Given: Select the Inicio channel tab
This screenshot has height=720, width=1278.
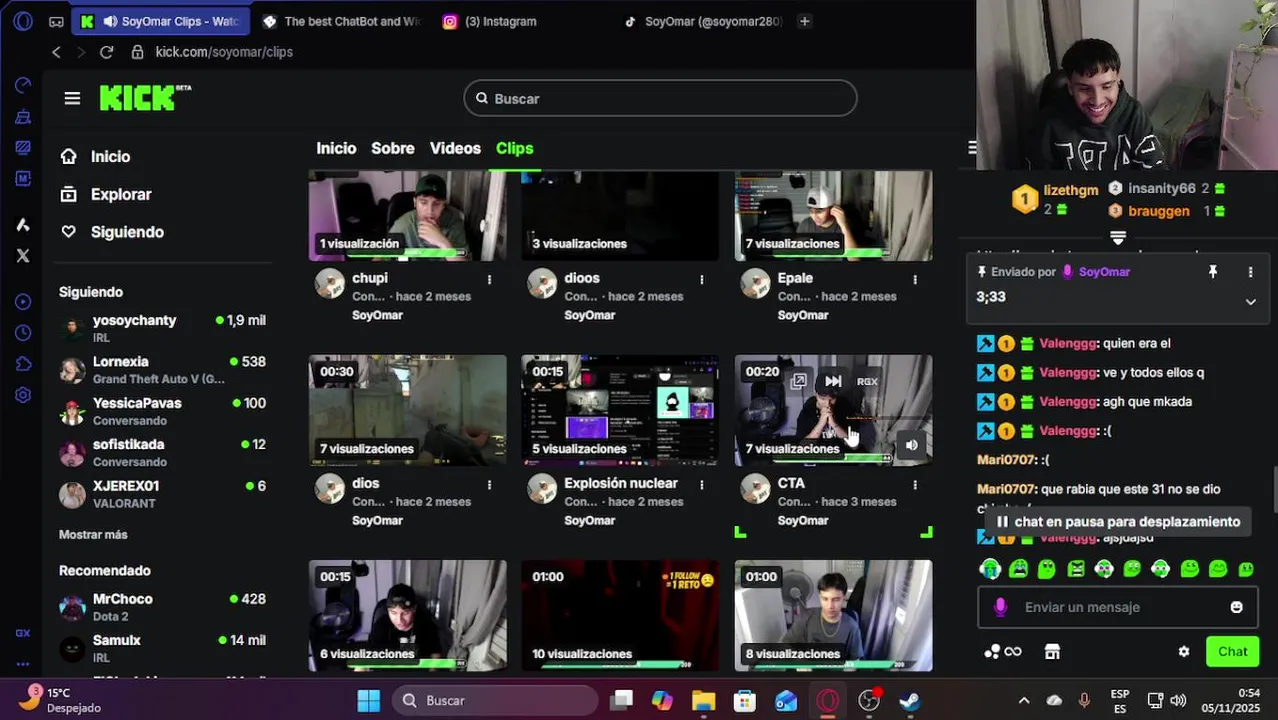Looking at the screenshot, I should point(336,148).
